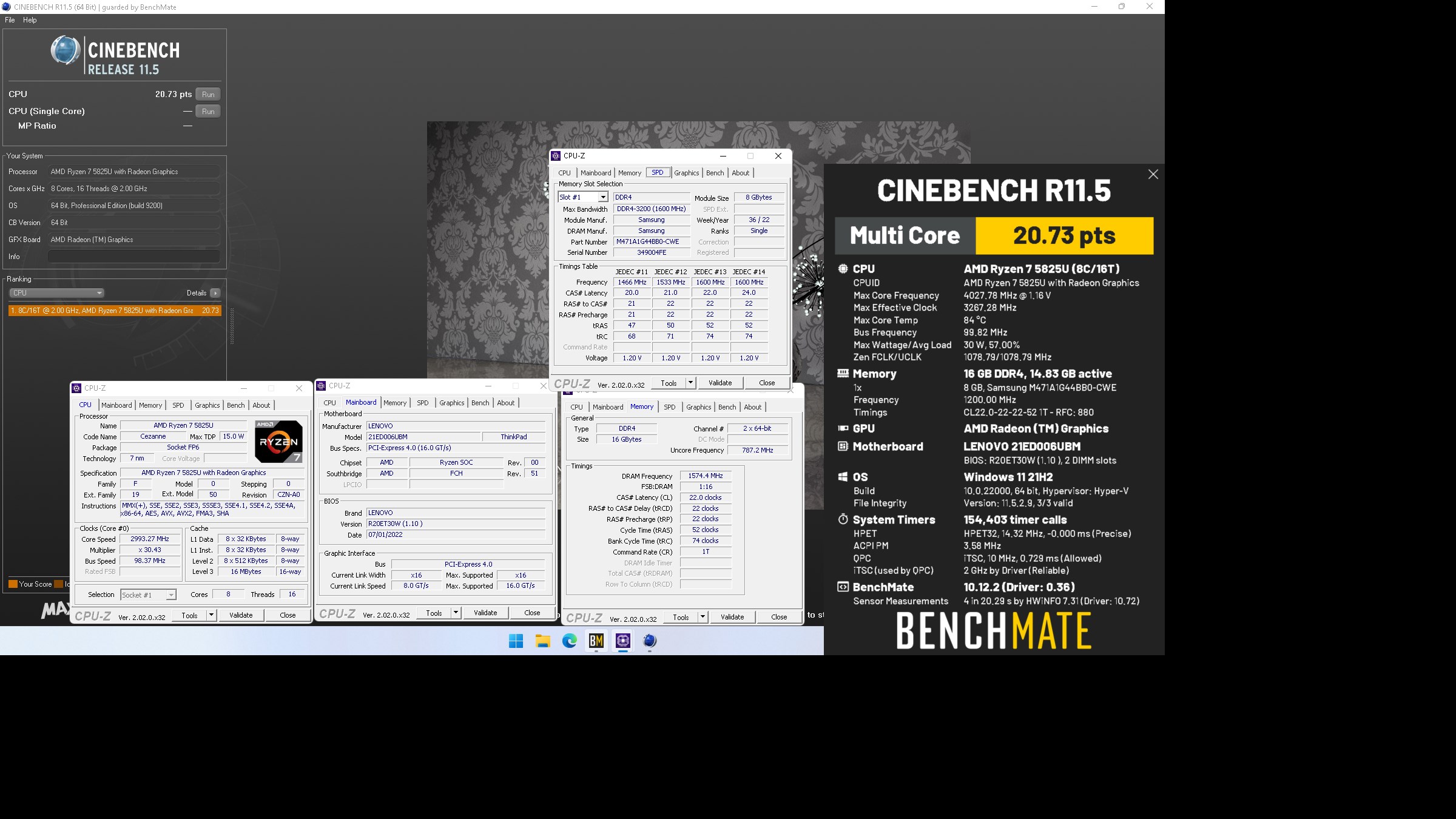This screenshot has width=1456, height=819.
Task: Open the File menu in Cinebench
Action: click(10, 20)
